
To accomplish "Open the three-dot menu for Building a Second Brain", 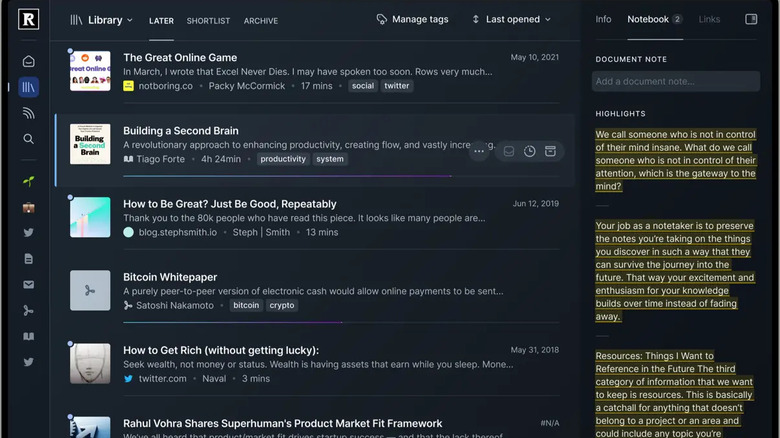I will pyautogui.click(x=479, y=151).
